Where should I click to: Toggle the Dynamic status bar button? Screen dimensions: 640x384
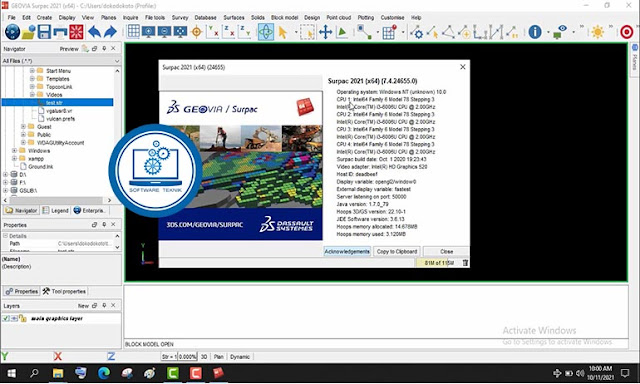240,357
